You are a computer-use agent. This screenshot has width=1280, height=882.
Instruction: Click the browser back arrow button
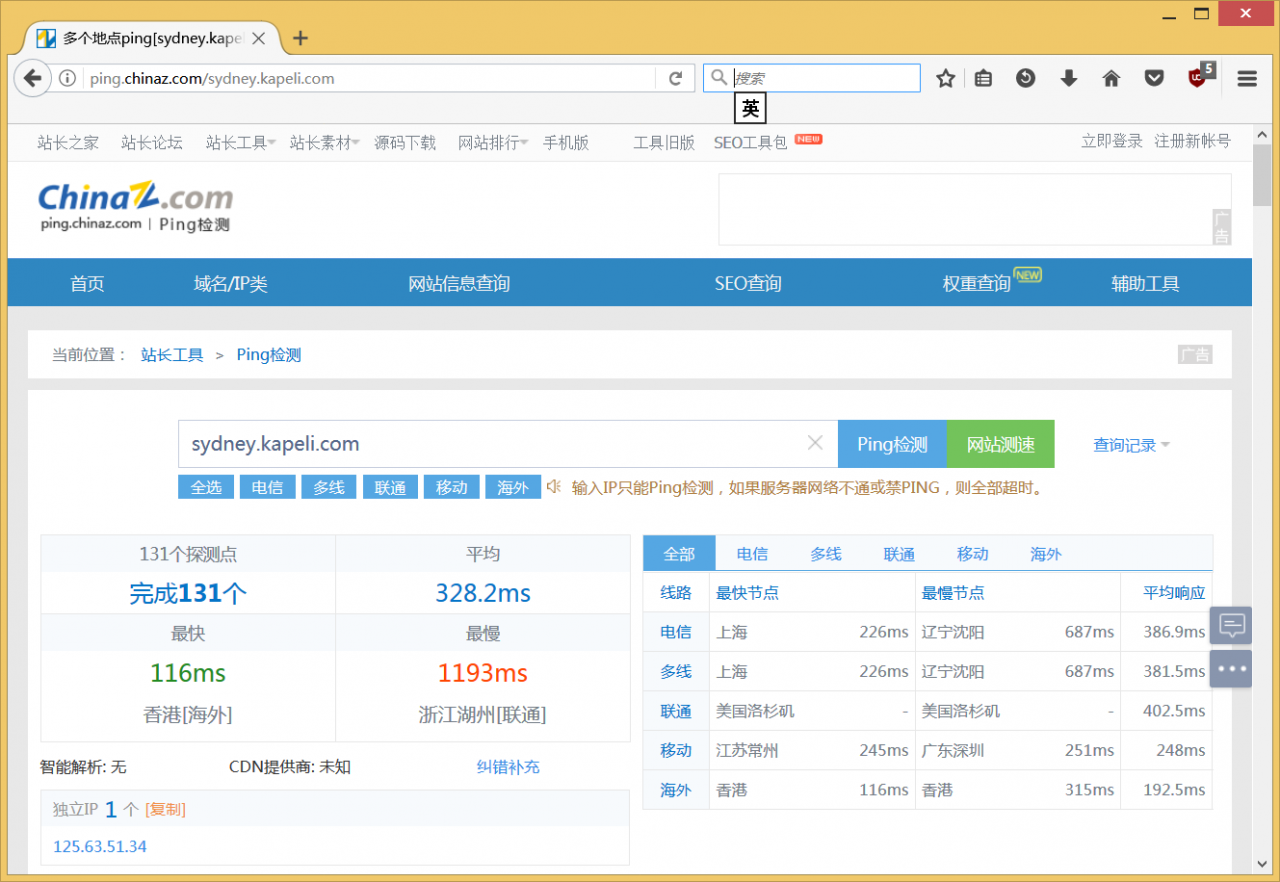[x=32, y=78]
